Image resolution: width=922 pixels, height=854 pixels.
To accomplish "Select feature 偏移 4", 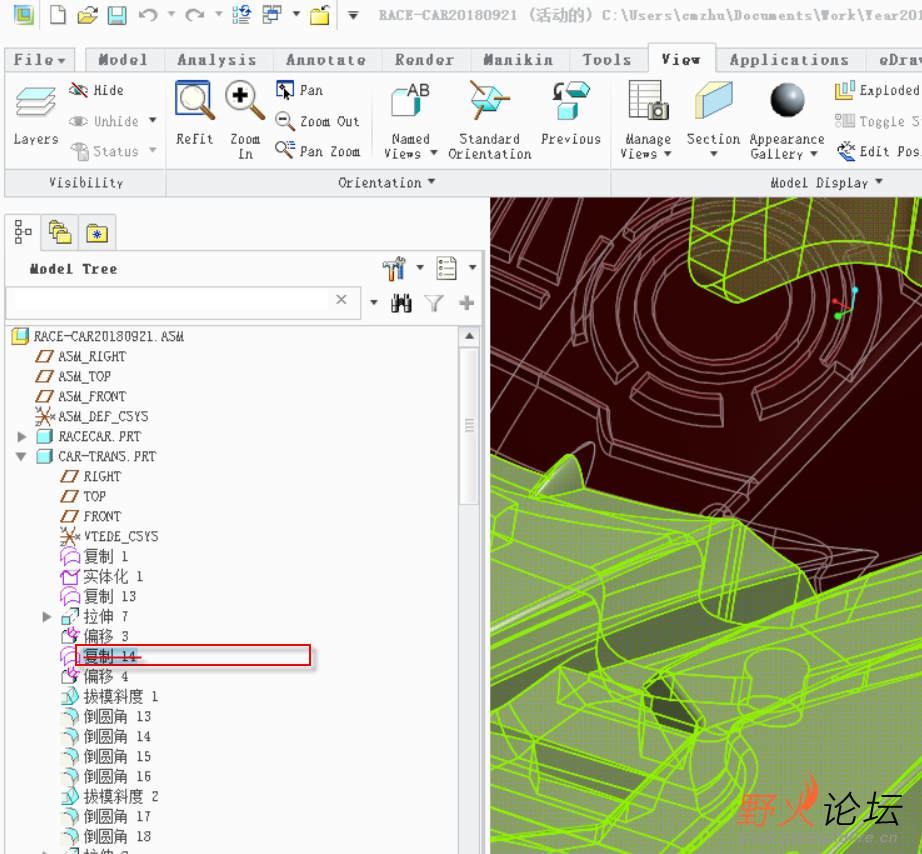I will (106, 676).
